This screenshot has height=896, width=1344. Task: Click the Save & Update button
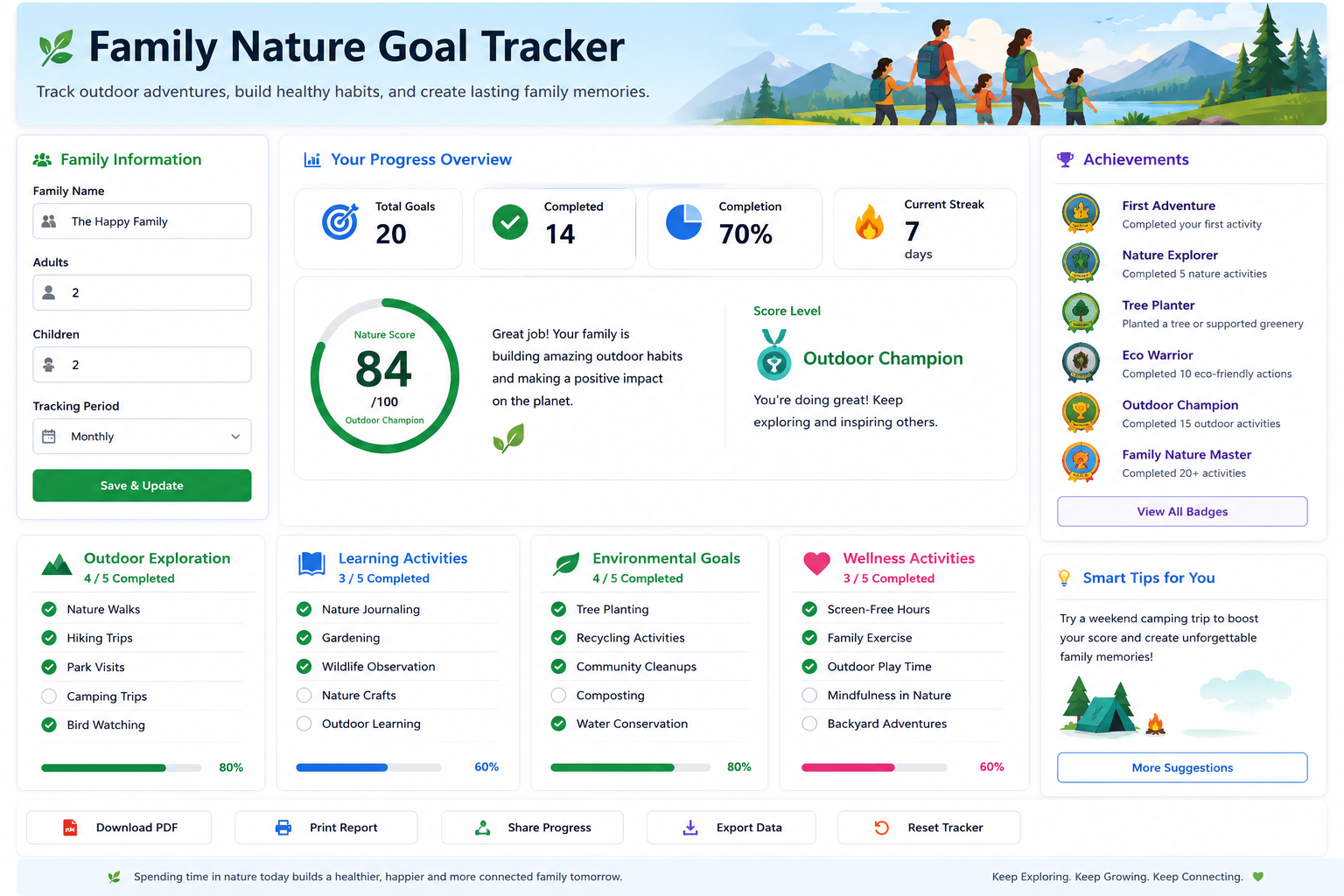(x=142, y=486)
